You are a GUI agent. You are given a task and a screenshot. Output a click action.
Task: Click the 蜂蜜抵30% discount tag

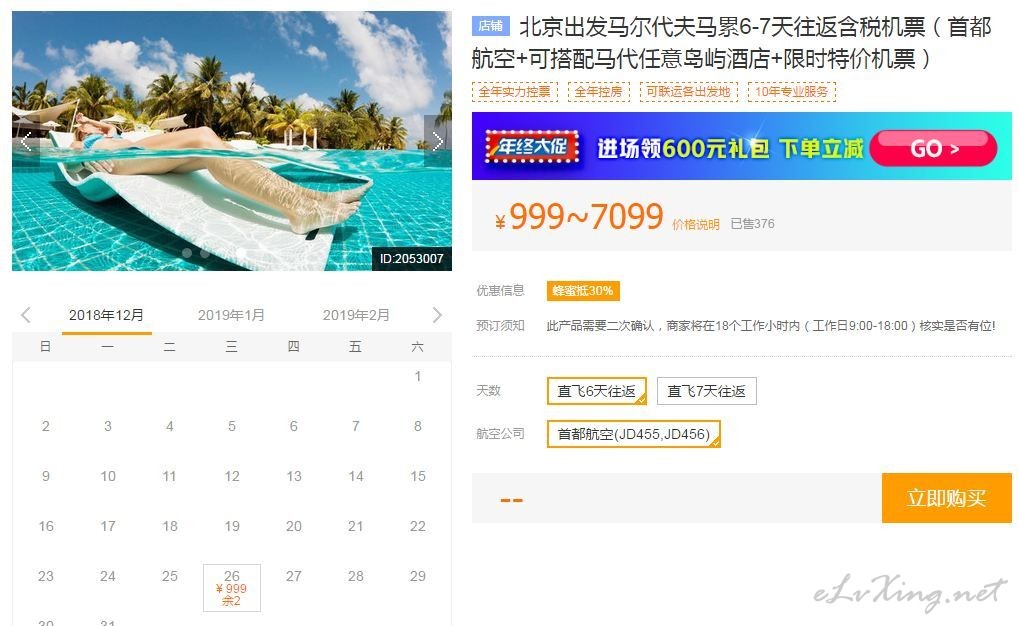(583, 291)
